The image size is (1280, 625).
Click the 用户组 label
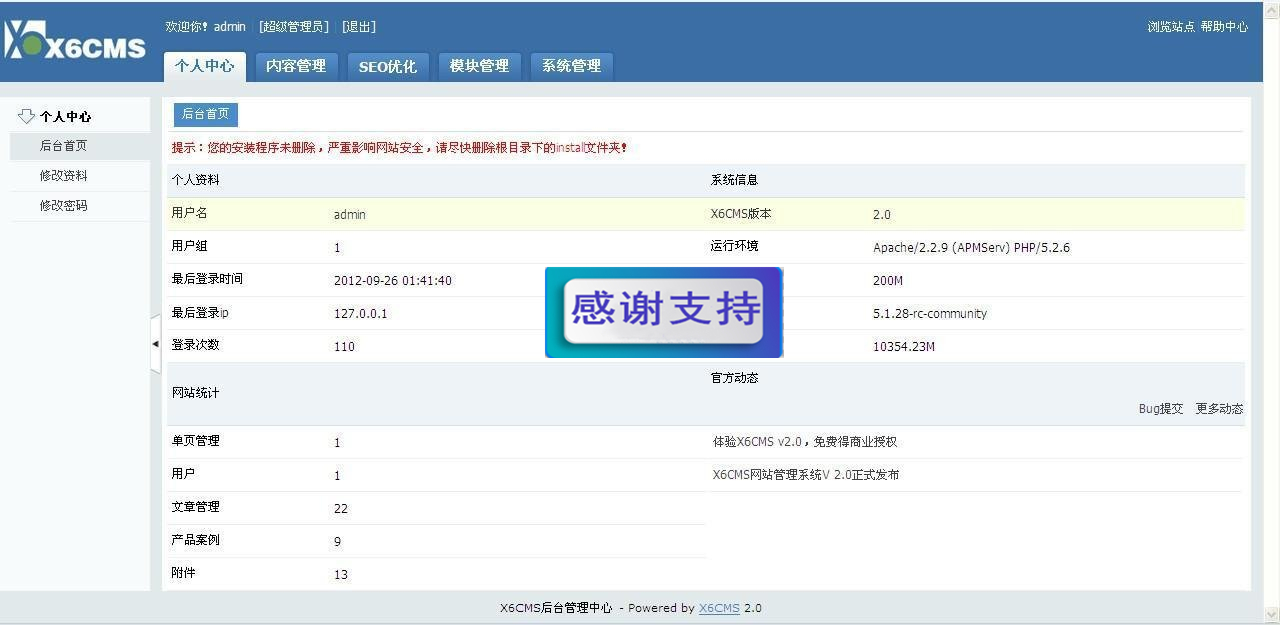(x=189, y=246)
